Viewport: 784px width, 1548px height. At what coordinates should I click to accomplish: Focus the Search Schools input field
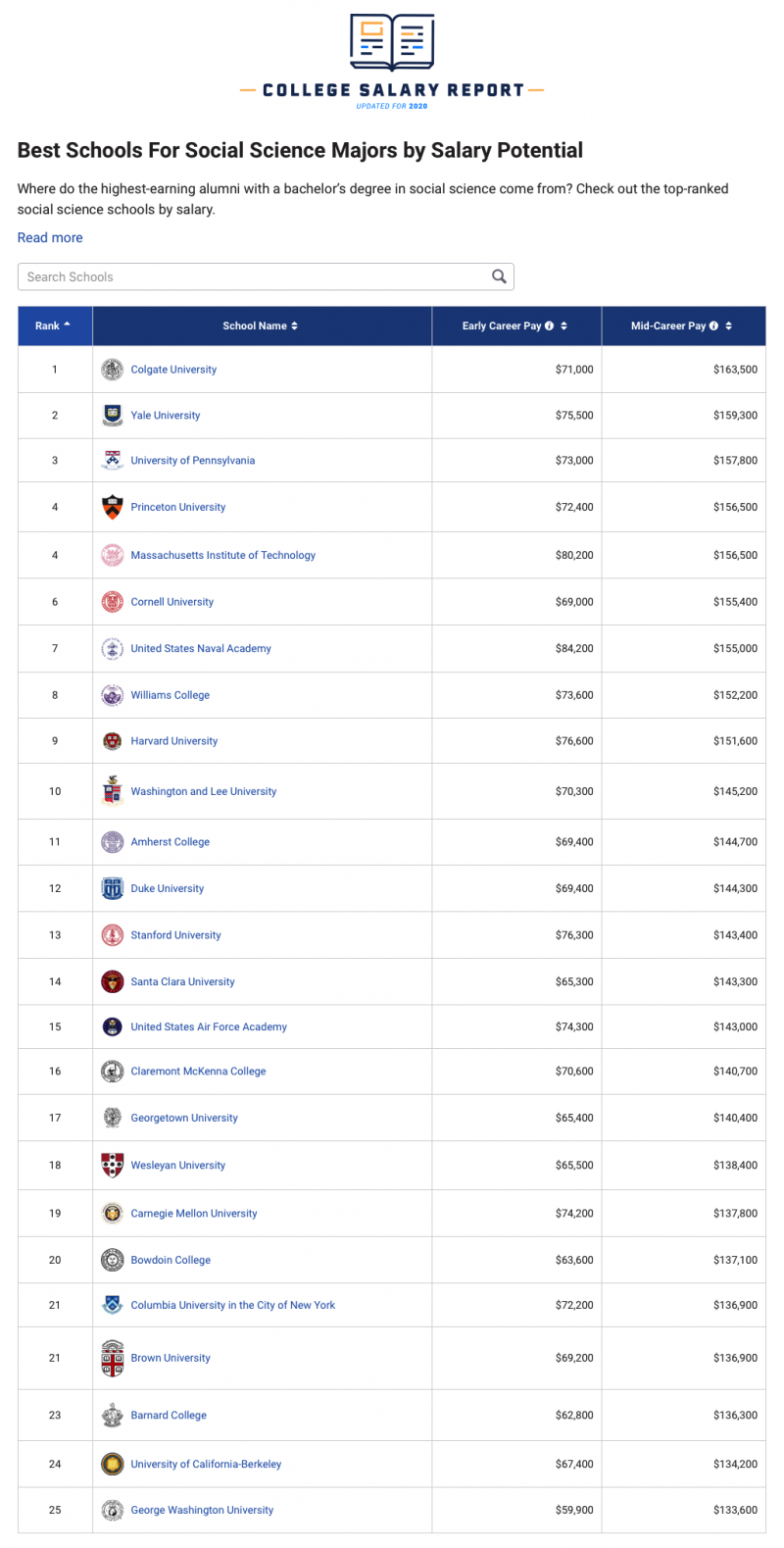click(x=255, y=276)
